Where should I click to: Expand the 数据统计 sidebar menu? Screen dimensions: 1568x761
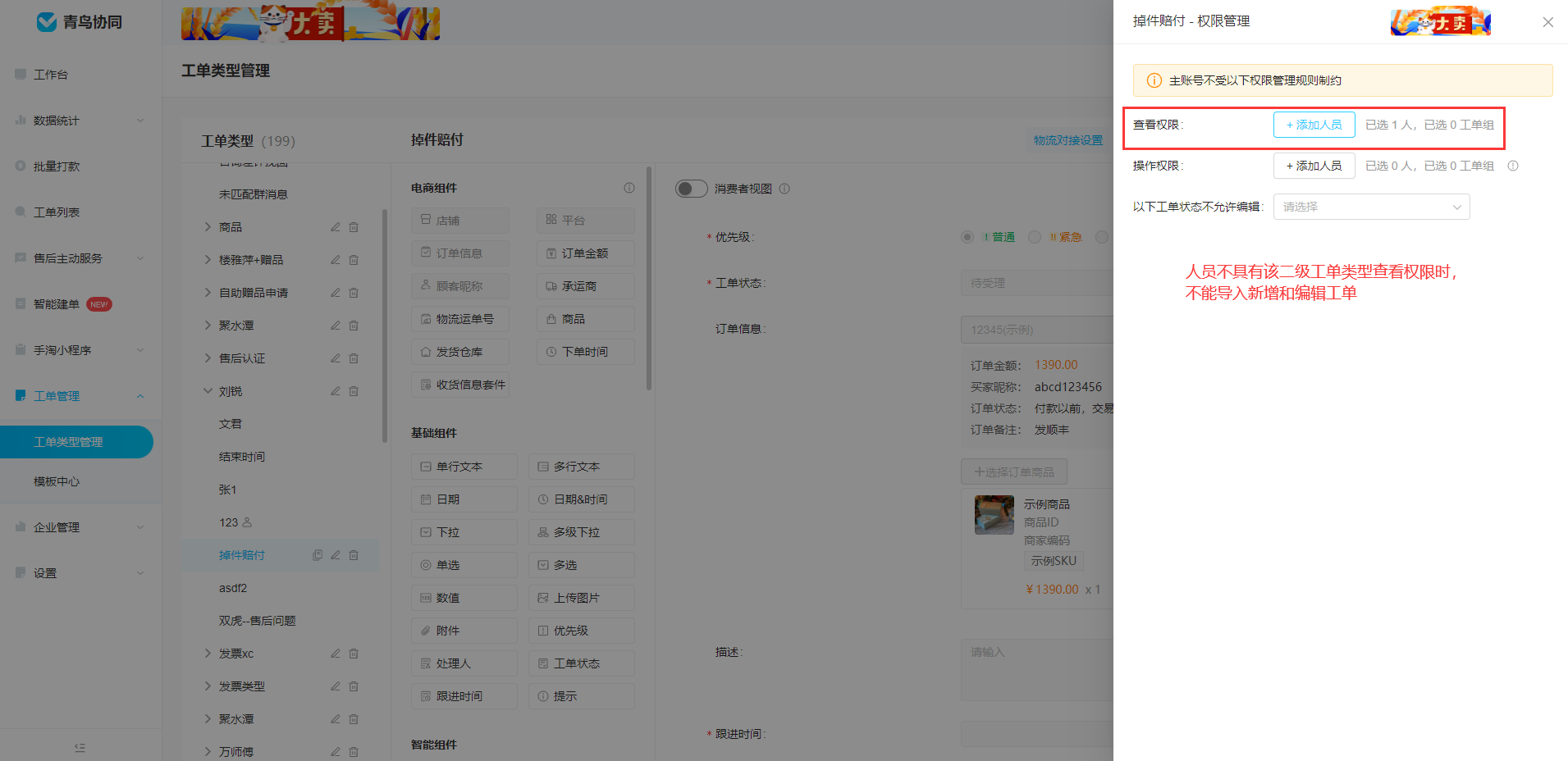pos(80,121)
